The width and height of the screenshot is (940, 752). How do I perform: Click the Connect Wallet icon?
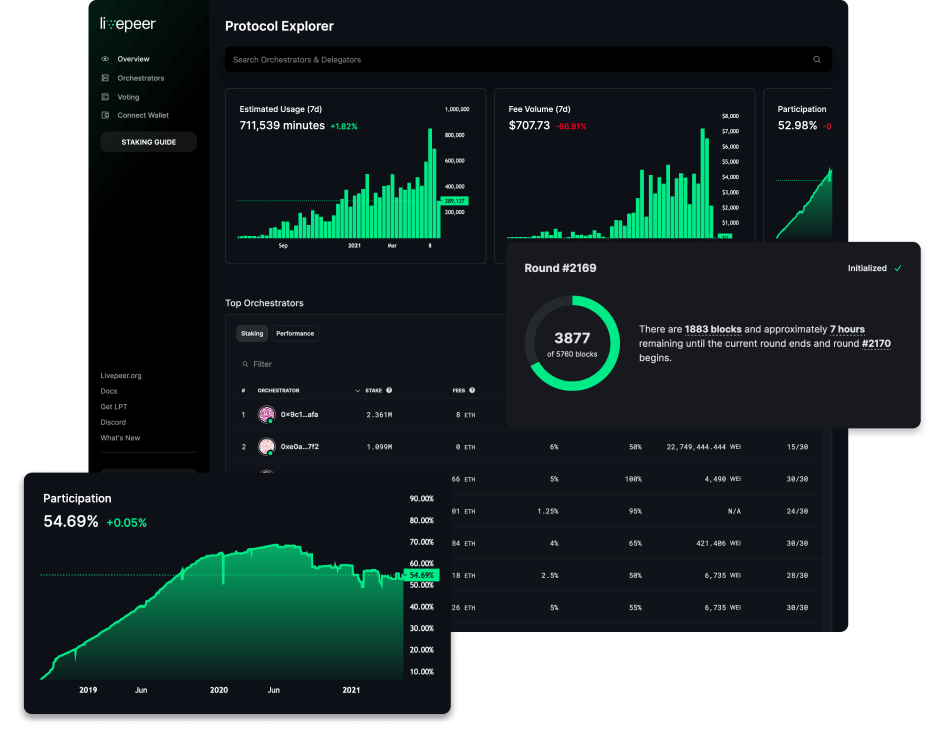[x=105, y=115]
